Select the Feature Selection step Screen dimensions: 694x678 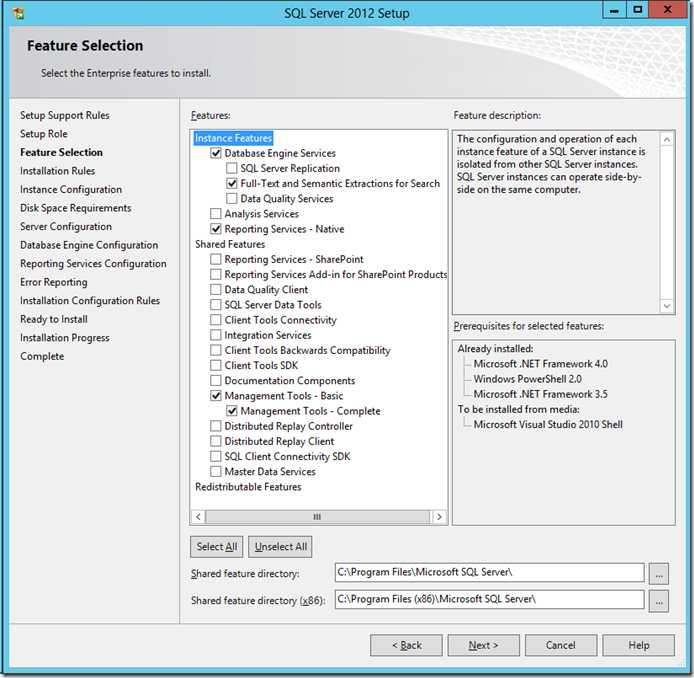click(62, 152)
